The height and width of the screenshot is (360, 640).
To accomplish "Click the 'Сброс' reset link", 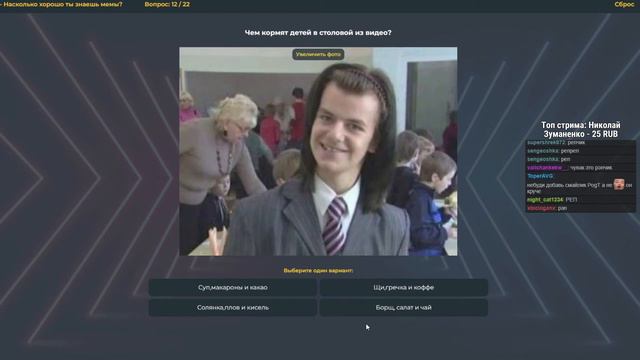I will click(624, 4).
